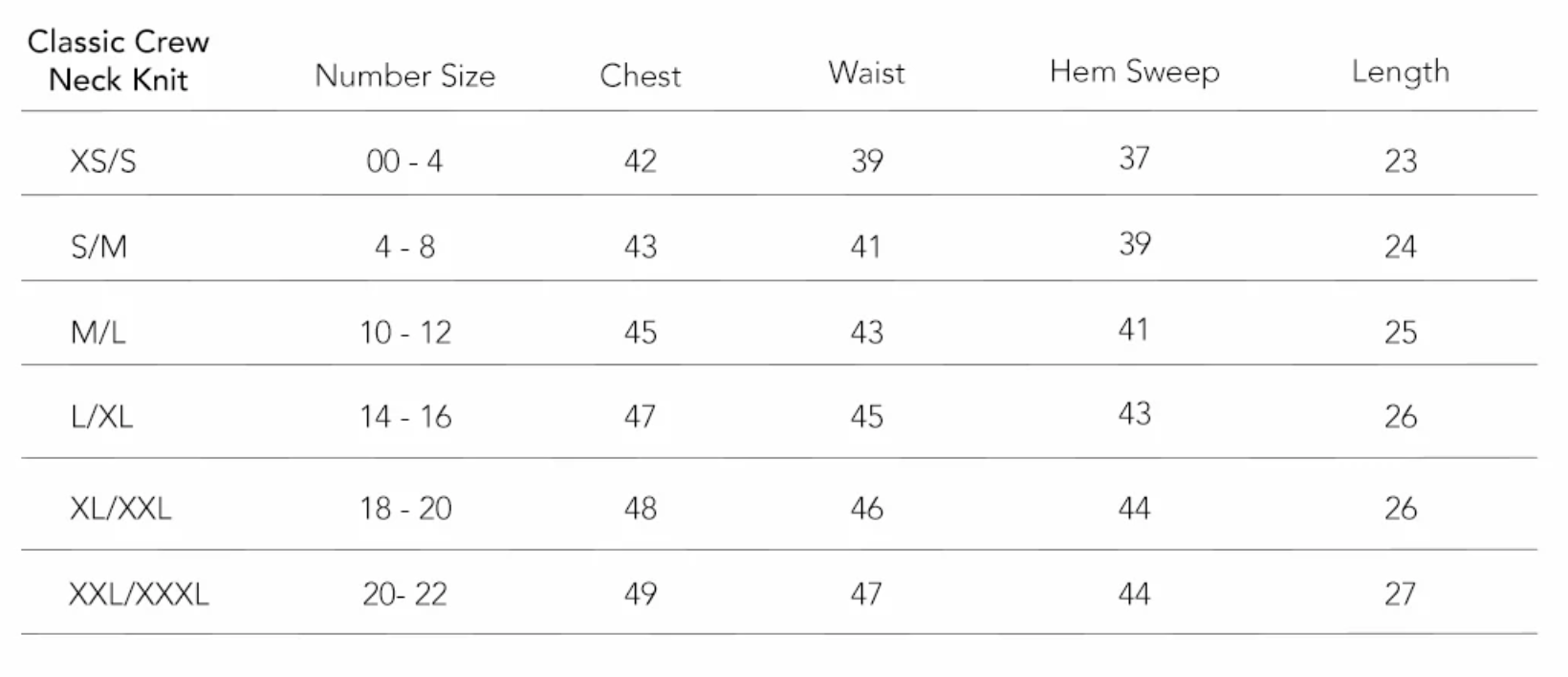Click the XS/S size row label
This screenshot has height=677, width=1568.
103,161
